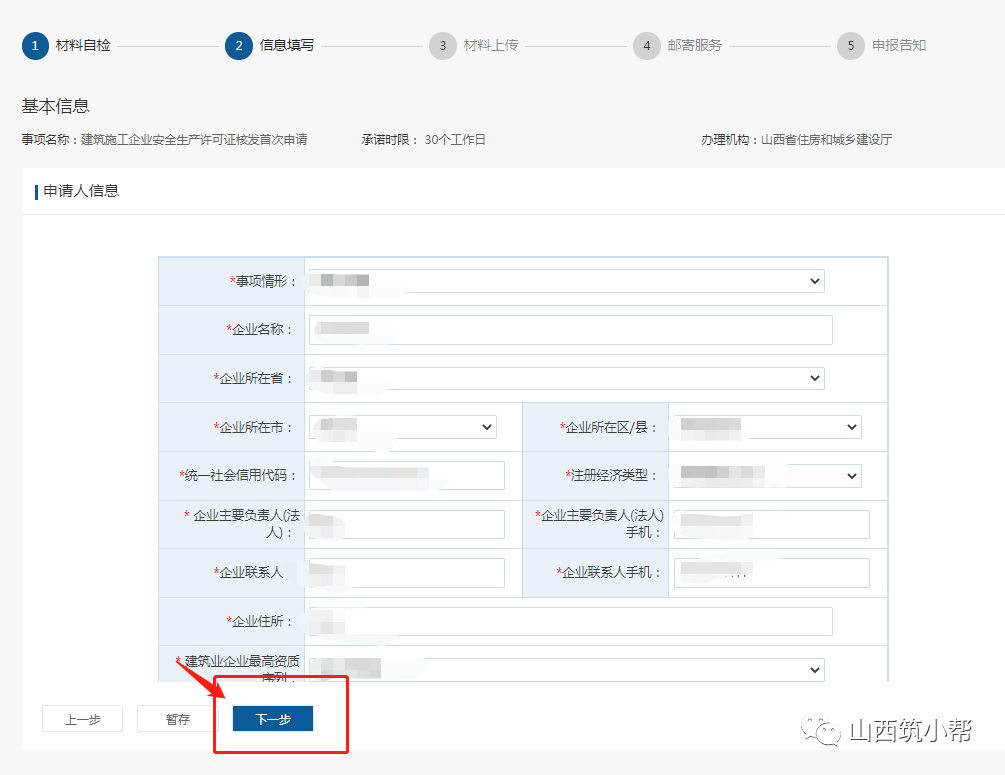Image resolution: width=1005 pixels, height=775 pixels.
Task: Click the 企业主要负责人(法人) input field
Action: pyautogui.click(x=405, y=524)
